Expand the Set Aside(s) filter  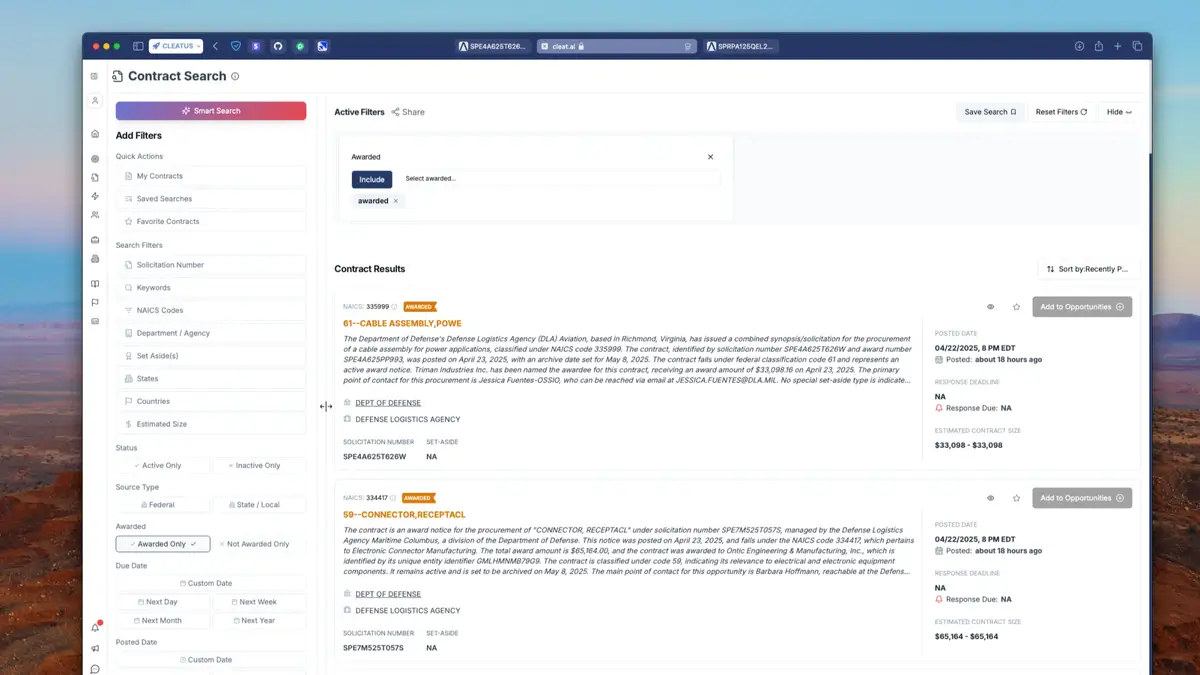tap(211, 356)
